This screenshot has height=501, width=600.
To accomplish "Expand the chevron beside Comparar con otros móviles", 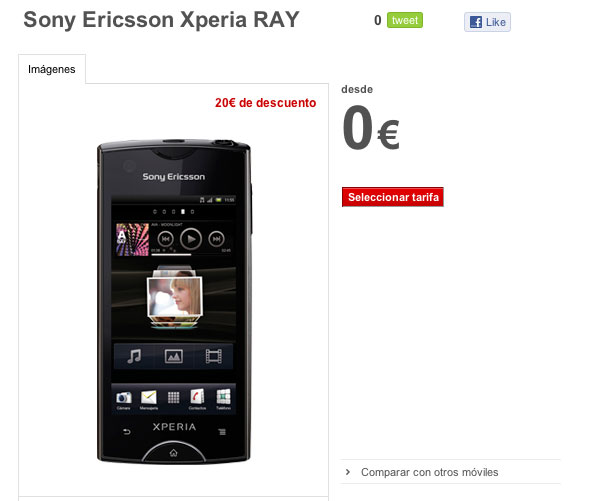I will pos(347,472).
